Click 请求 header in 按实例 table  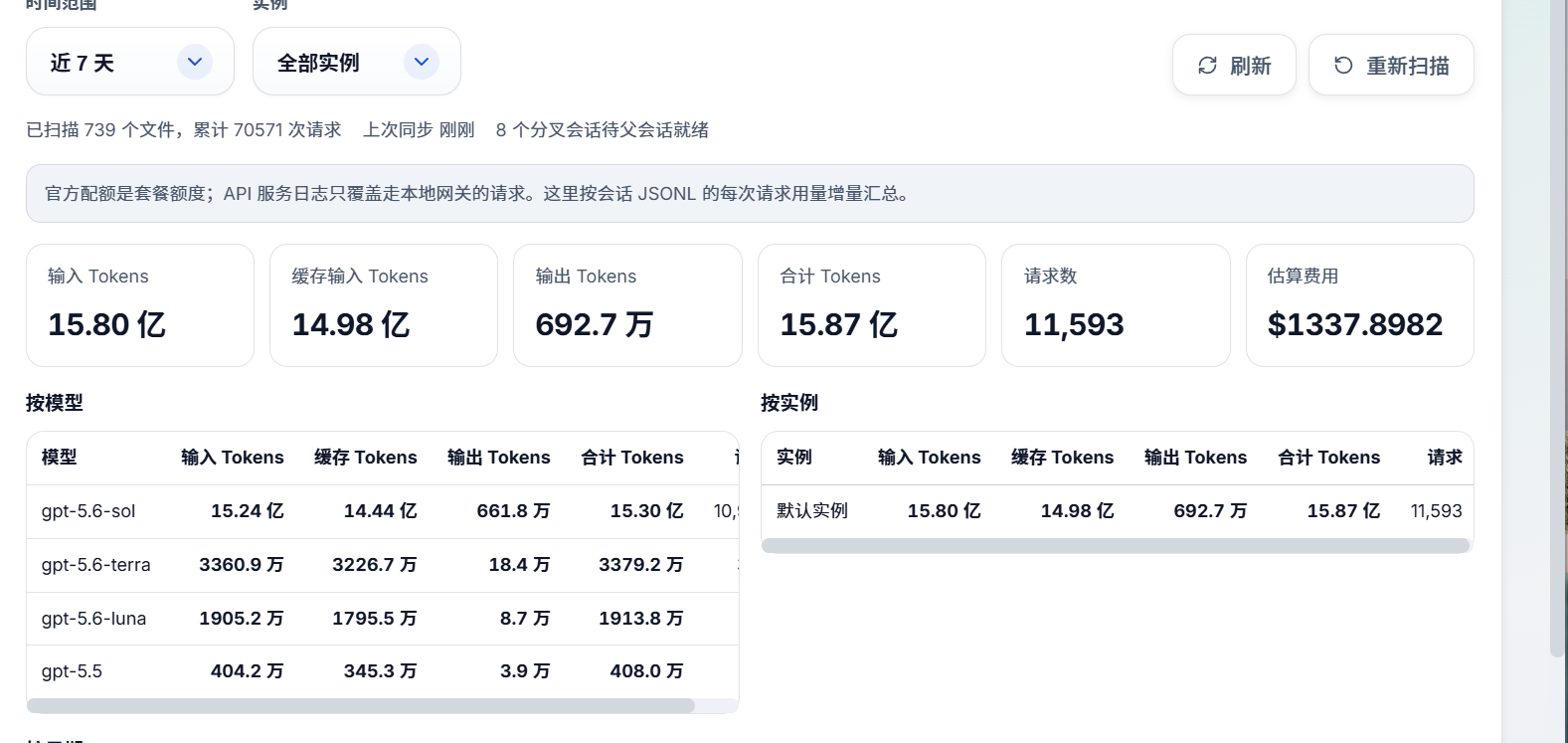click(1445, 458)
